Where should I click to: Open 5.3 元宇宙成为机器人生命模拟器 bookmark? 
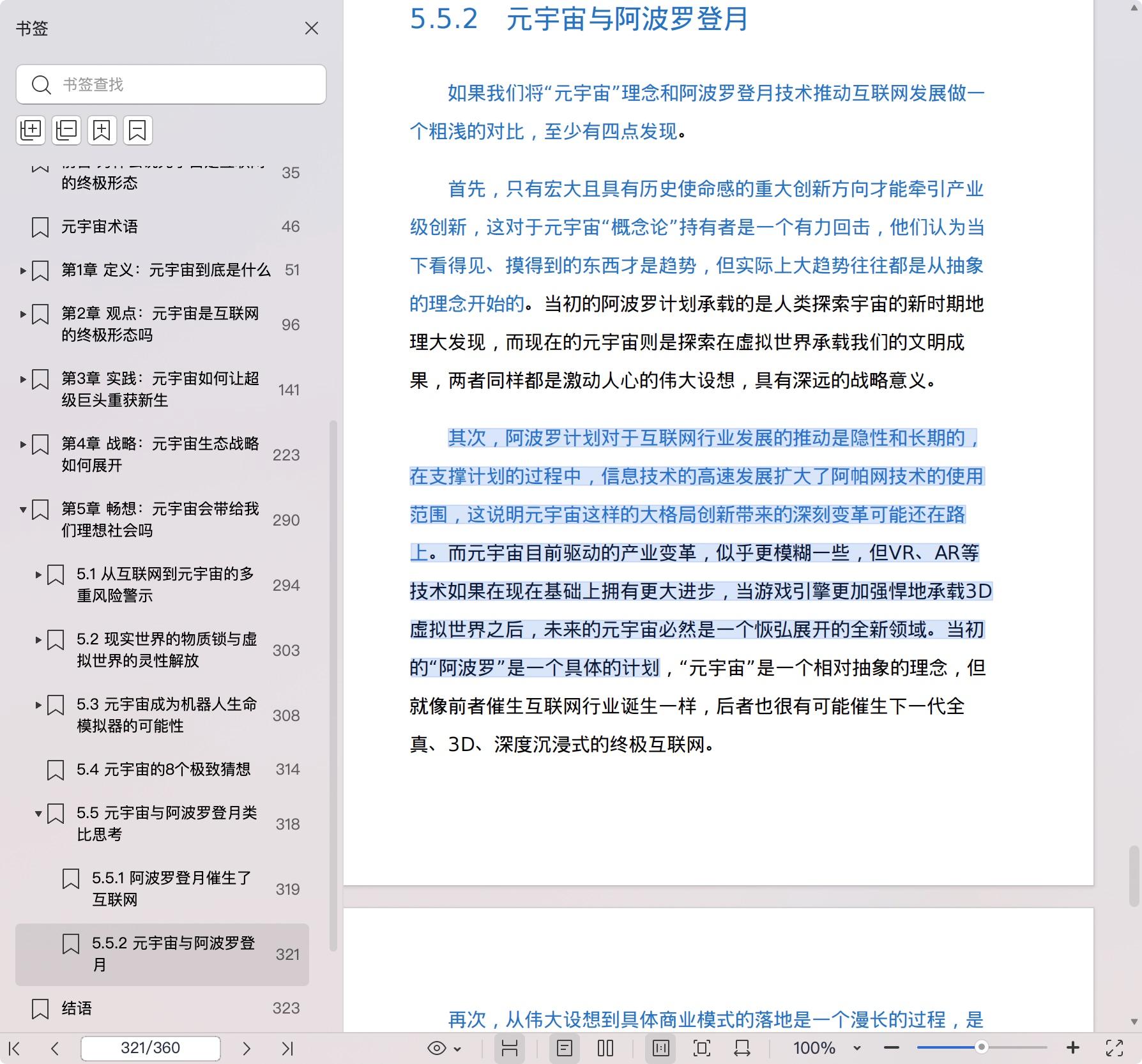pyautogui.click(x=167, y=715)
